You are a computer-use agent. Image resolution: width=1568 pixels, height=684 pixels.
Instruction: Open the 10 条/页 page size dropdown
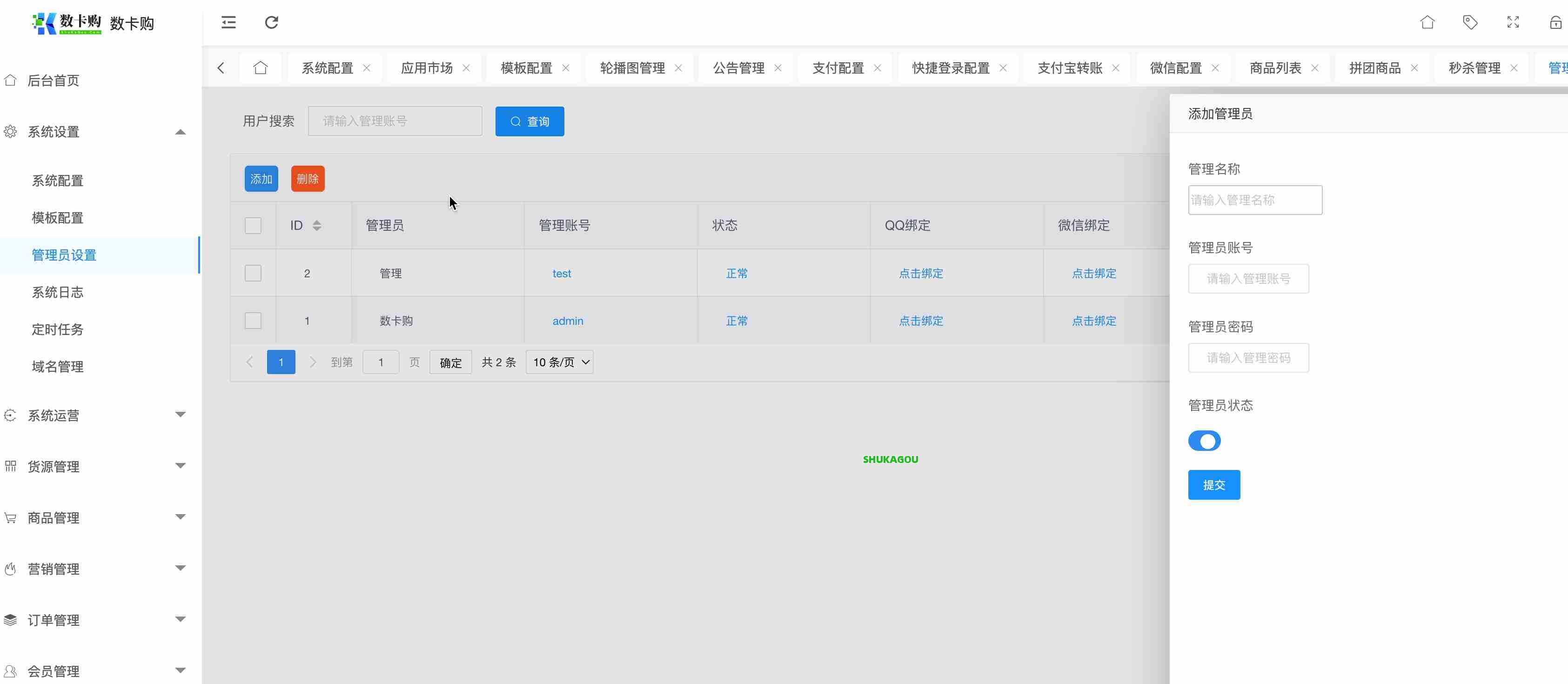pos(559,362)
